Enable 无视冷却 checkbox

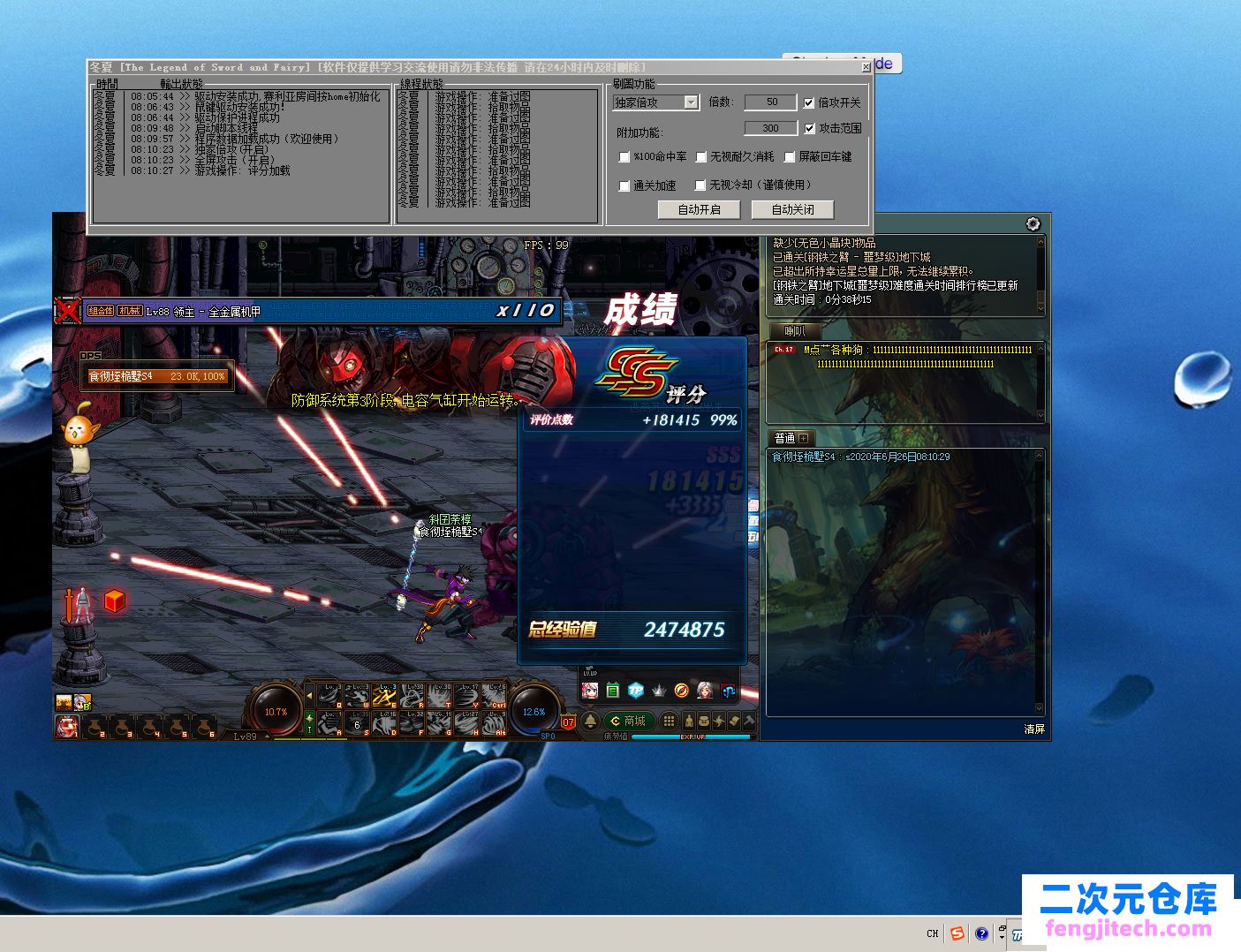click(700, 185)
